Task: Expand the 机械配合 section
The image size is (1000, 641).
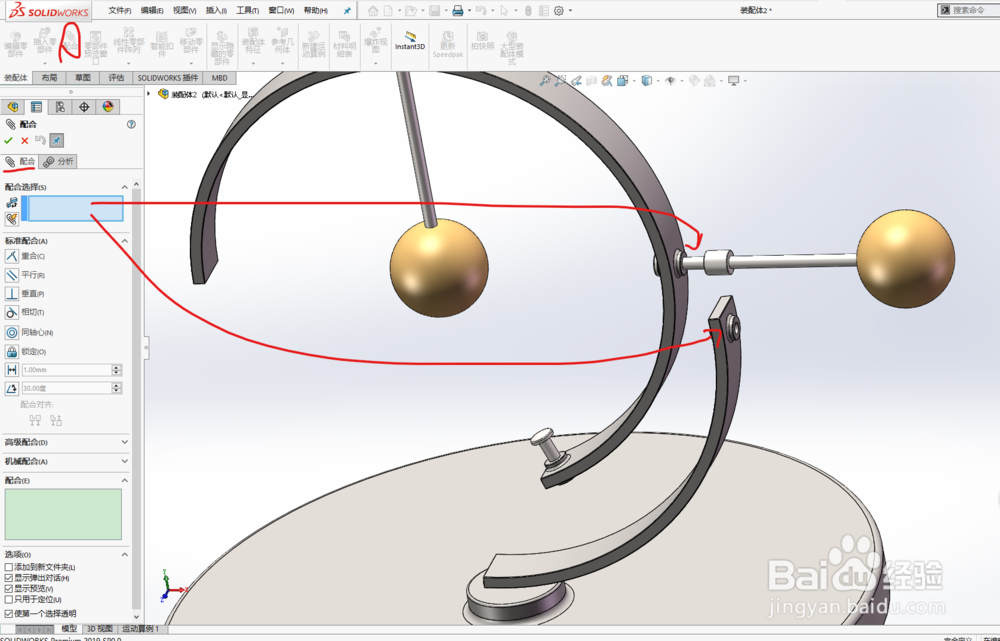Action: click(124, 461)
